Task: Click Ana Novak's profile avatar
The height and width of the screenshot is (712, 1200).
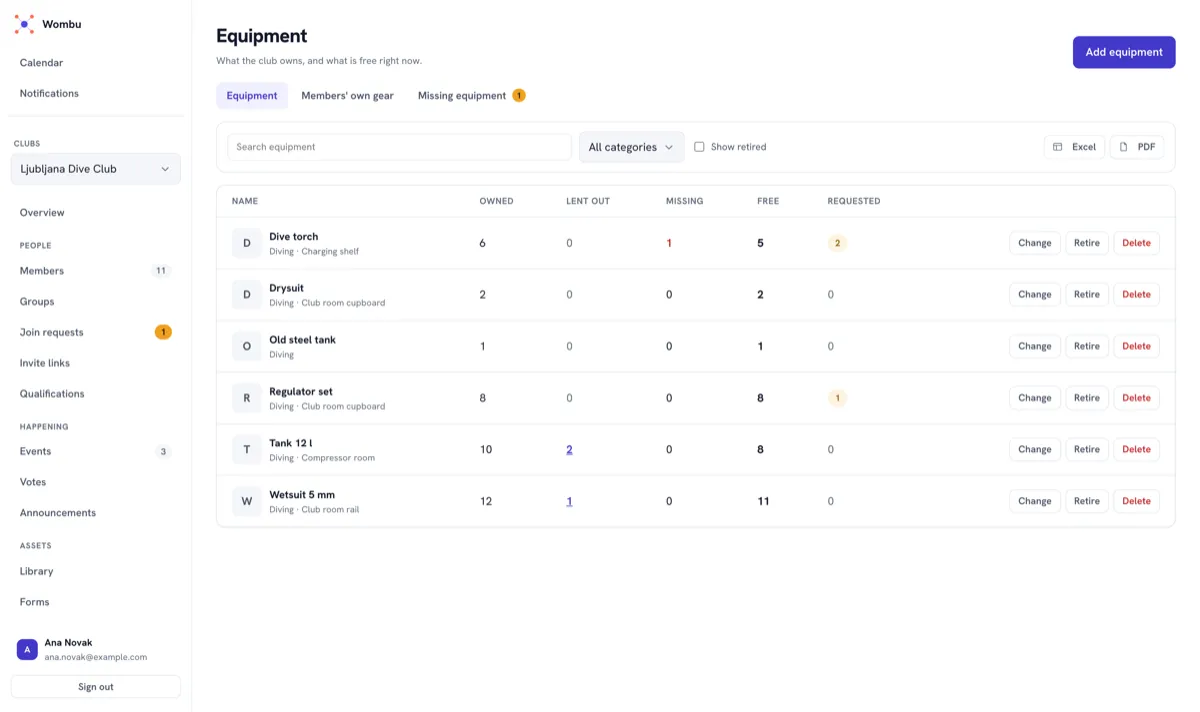Action: [27, 650]
